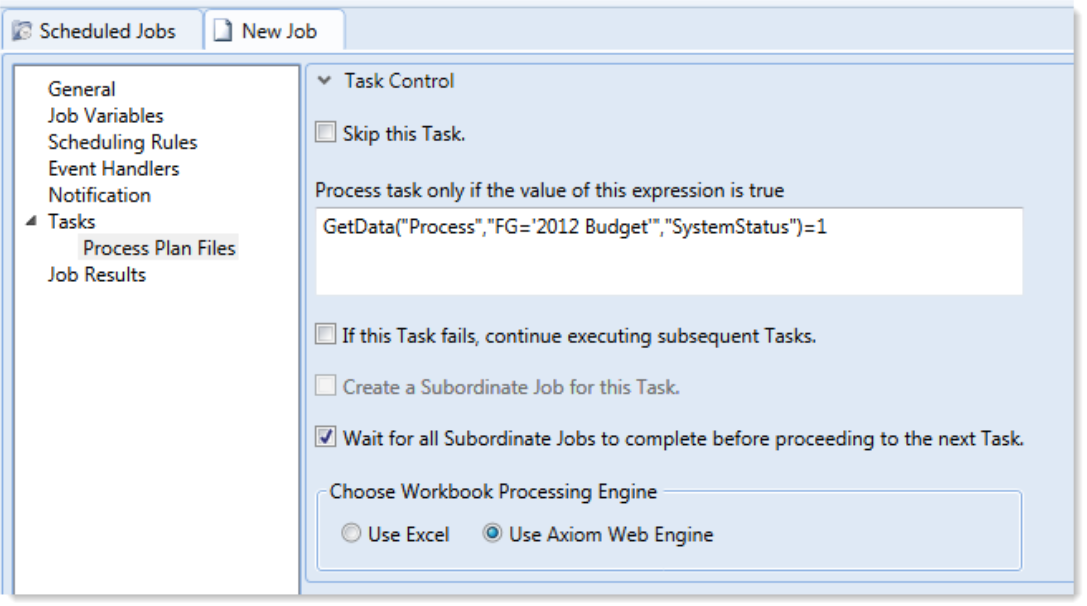This screenshot has height=606, width=1087.
Task: Click the Scheduled Jobs tab icon
Action: [21, 31]
